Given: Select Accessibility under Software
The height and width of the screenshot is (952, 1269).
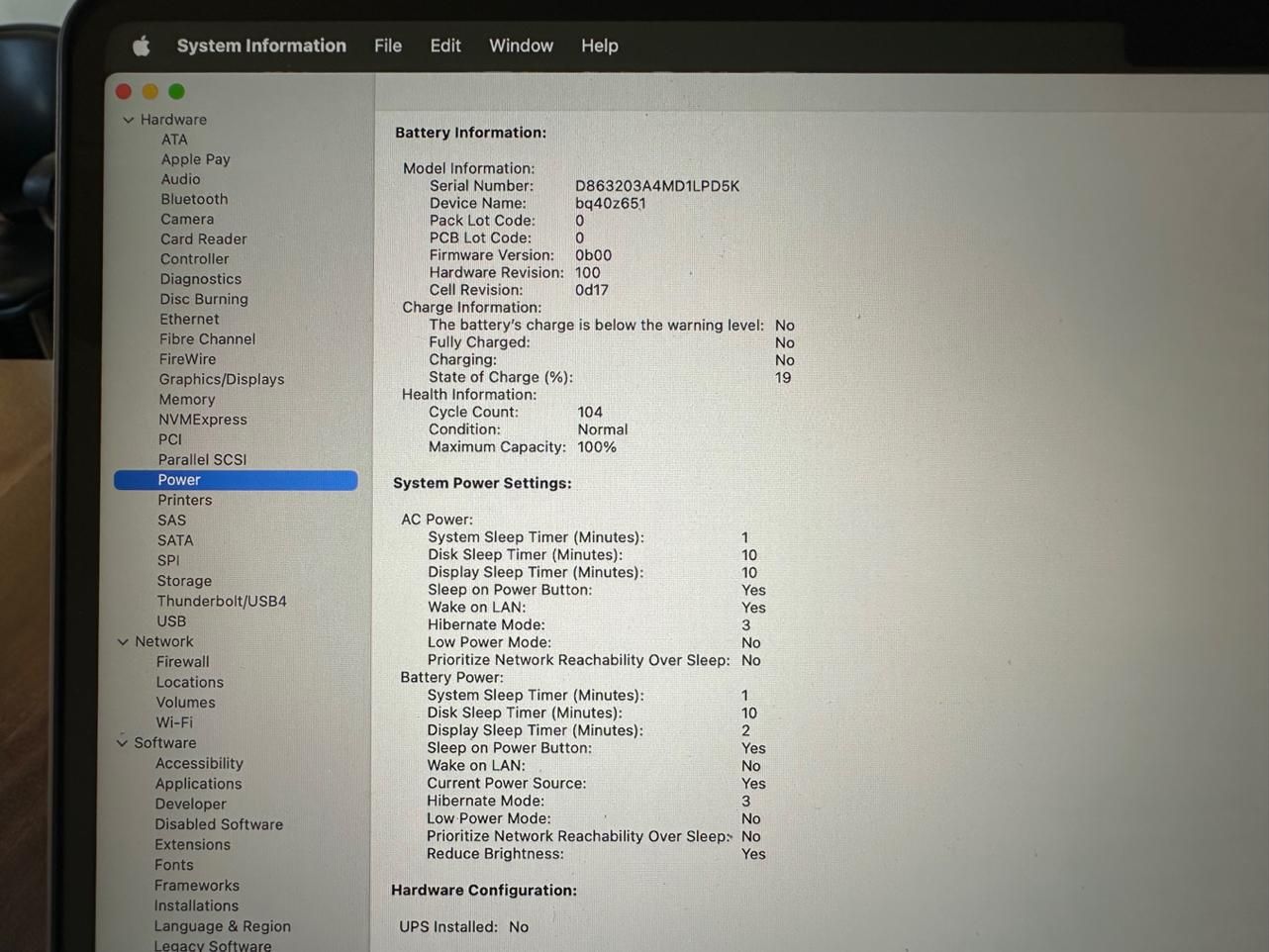Looking at the screenshot, I should coord(199,763).
